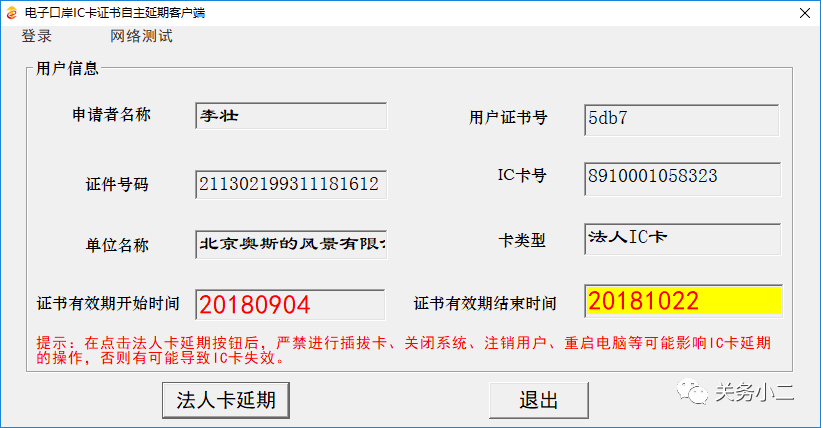Click the WeChat watermark logo icon
Image resolution: width=821 pixels, height=428 pixels.
[692, 392]
